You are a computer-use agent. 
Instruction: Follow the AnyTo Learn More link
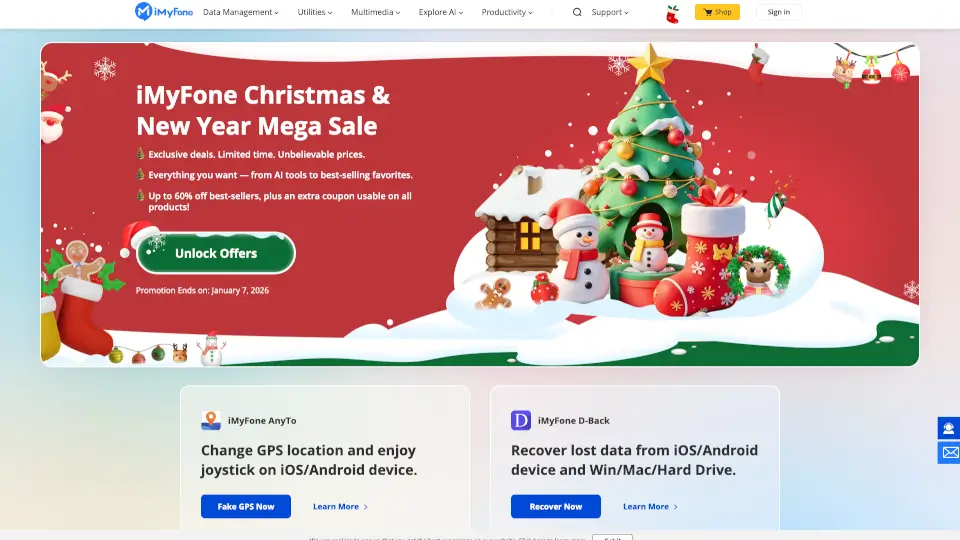click(x=340, y=506)
